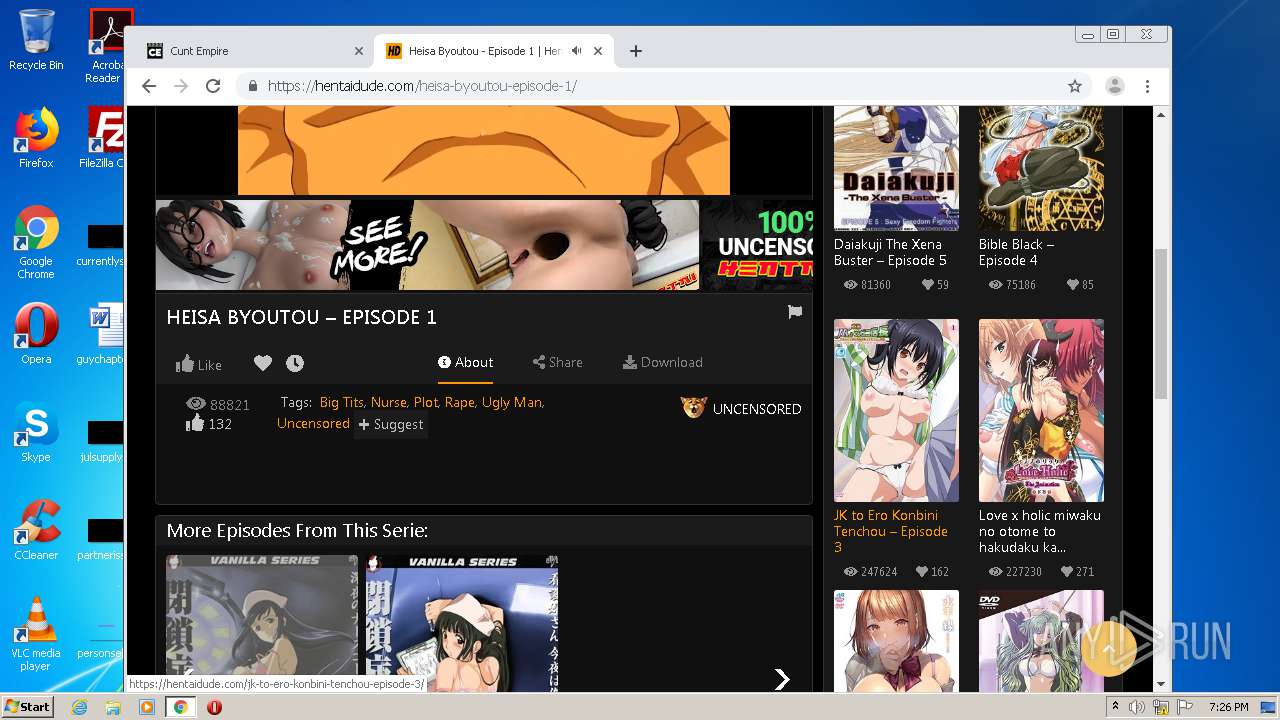Image resolution: width=1280 pixels, height=720 pixels.
Task: Click the Suggest tag button
Action: coord(391,424)
